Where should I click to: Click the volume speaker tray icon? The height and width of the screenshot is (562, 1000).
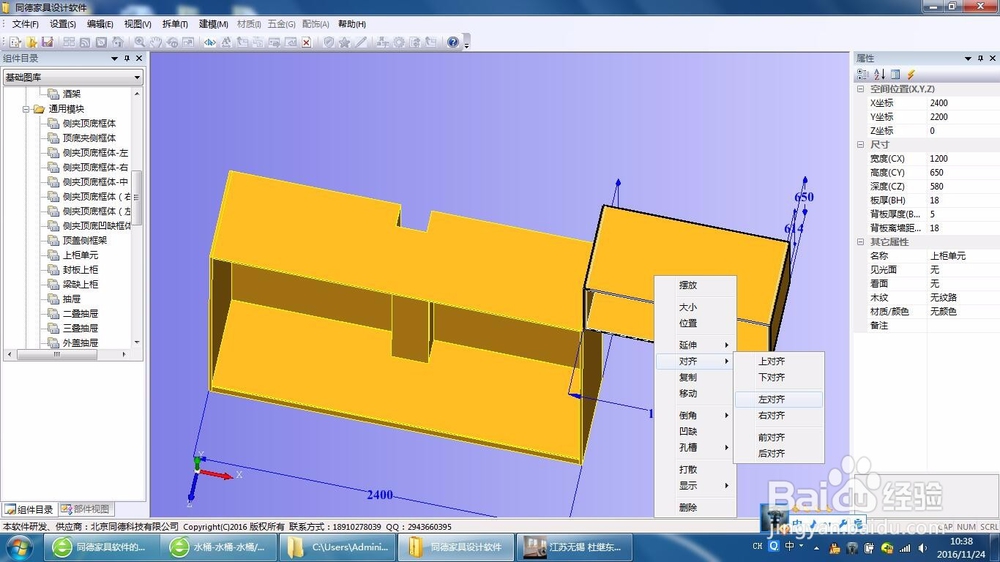(x=922, y=548)
